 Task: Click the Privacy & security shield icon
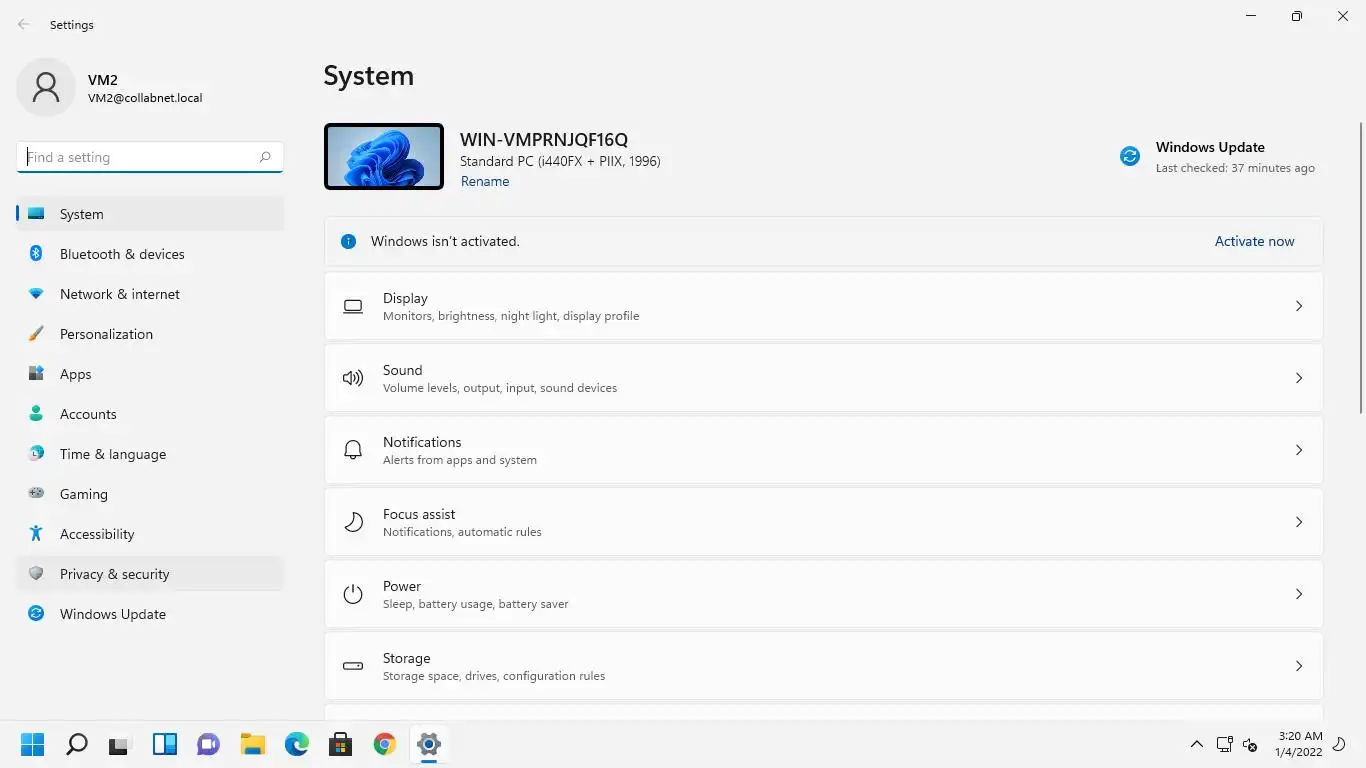tap(36, 574)
